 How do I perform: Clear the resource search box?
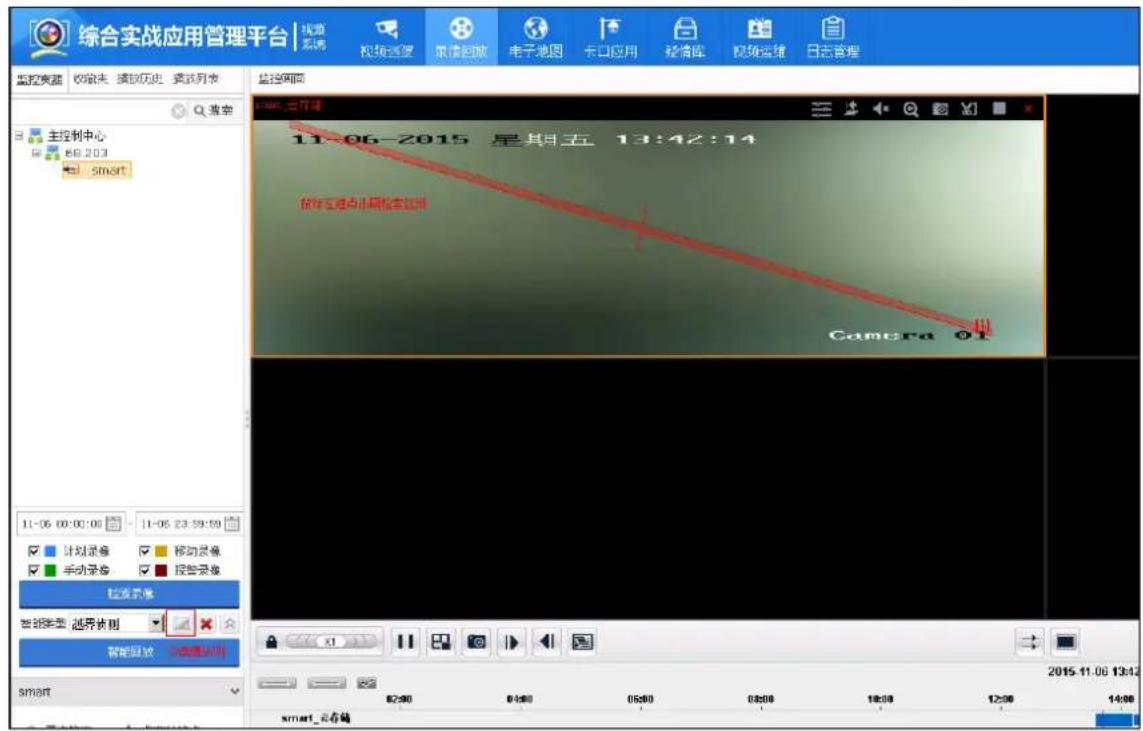(178, 111)
